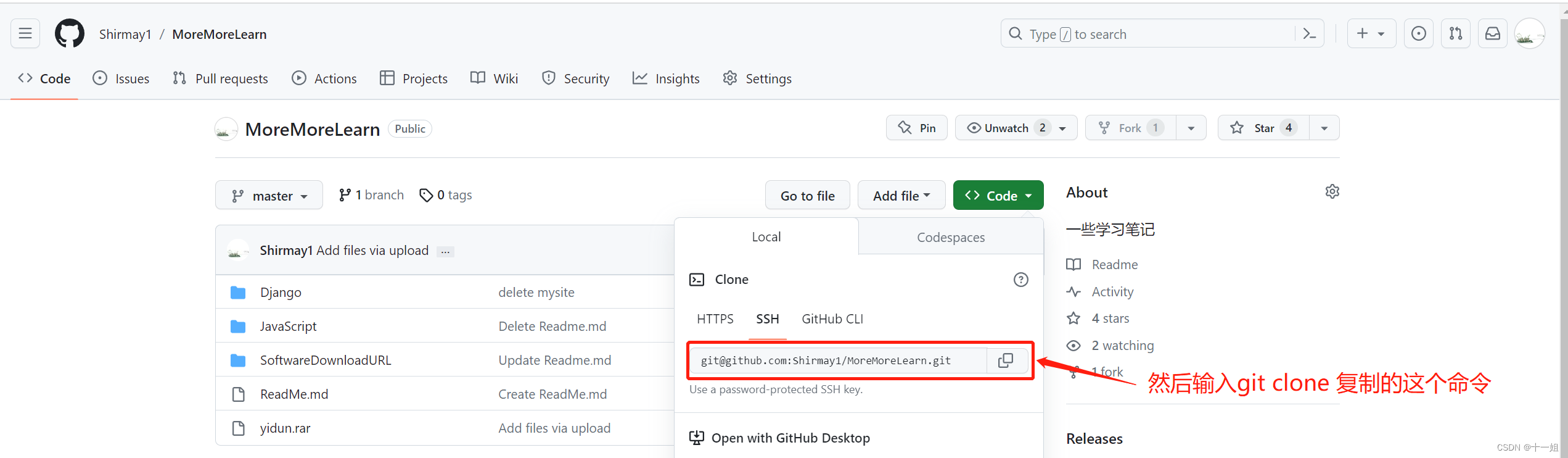The width and height of the screenshot is (1568, 458).
Task: Open the command palette icon
Action: (x=1310, y=34)
